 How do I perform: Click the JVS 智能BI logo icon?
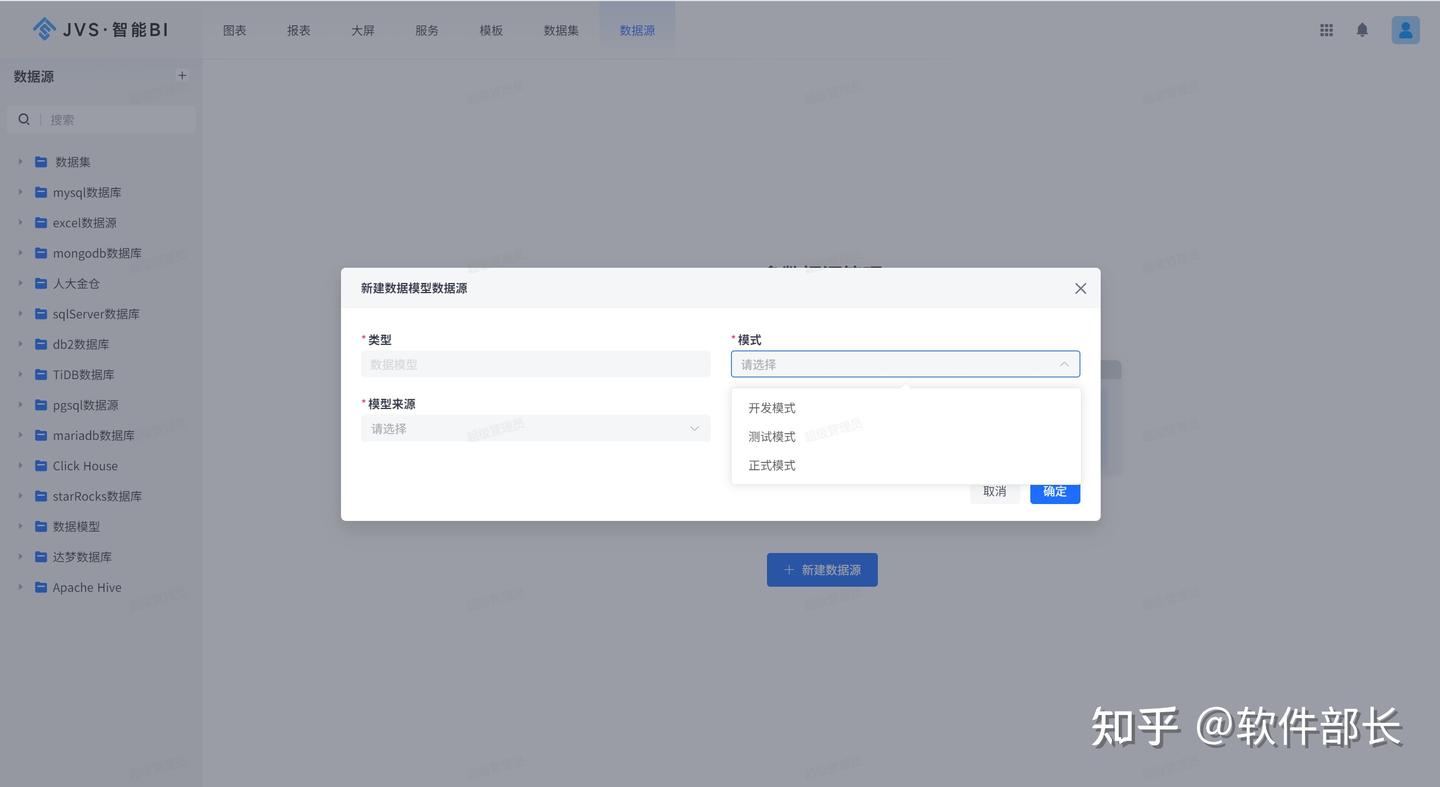pos(43,29)
